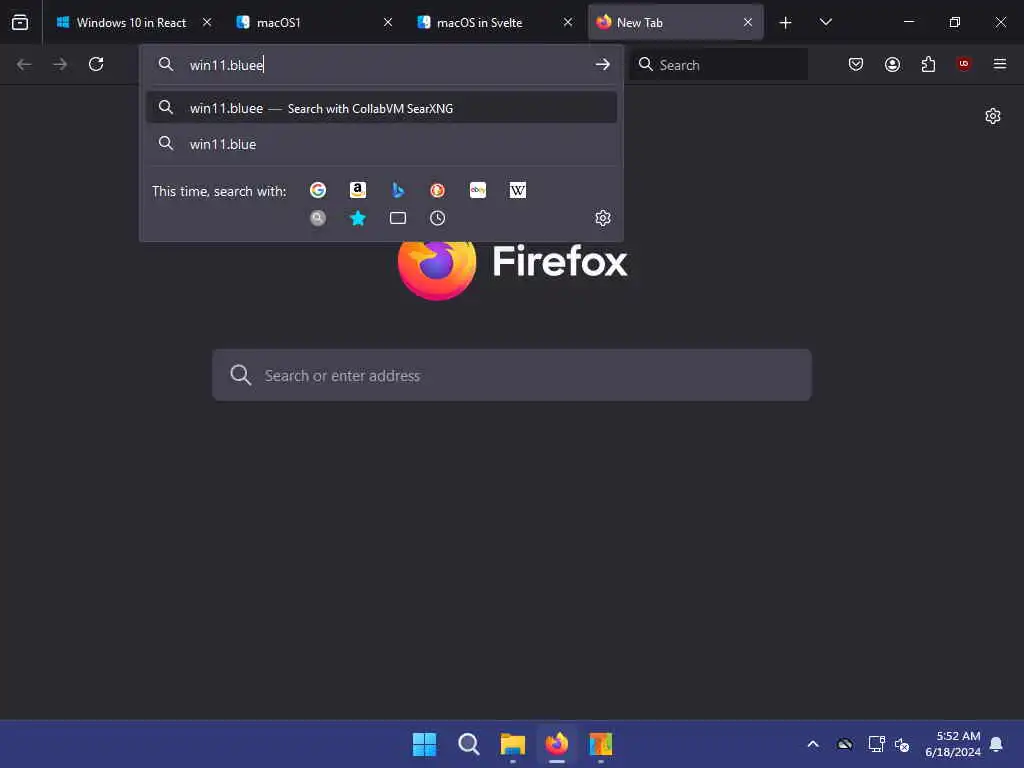Screen dimensions: 1024x768
Task: Close the New Tab tab
Action: 748,22
